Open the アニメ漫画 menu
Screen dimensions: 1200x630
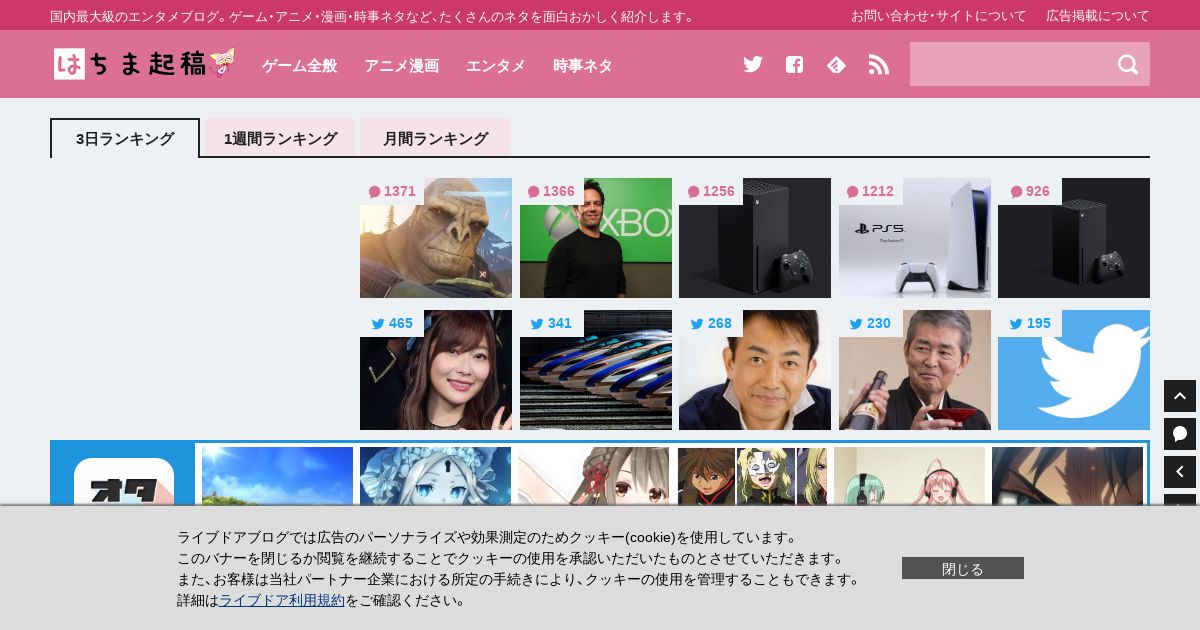pyautogui.click(x=401, y=65)
